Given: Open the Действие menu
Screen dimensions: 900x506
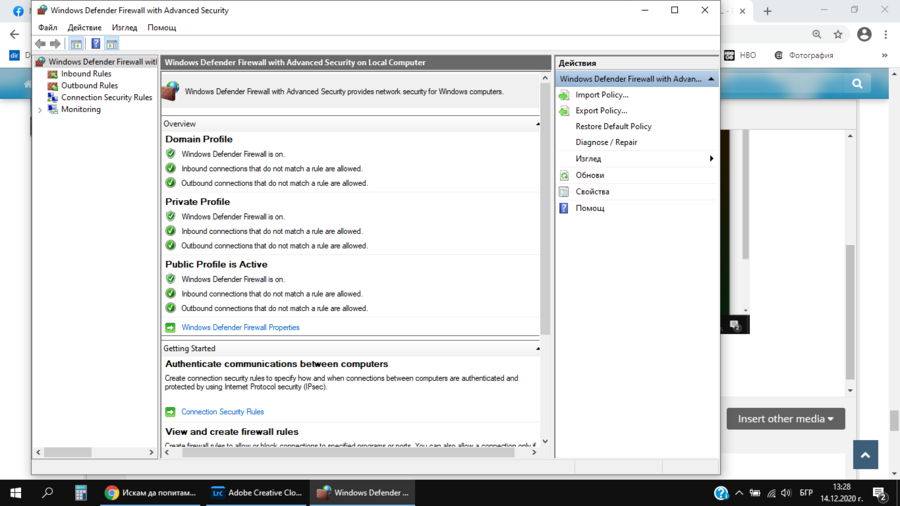Looking at the screenshot, I should point(84,28).
